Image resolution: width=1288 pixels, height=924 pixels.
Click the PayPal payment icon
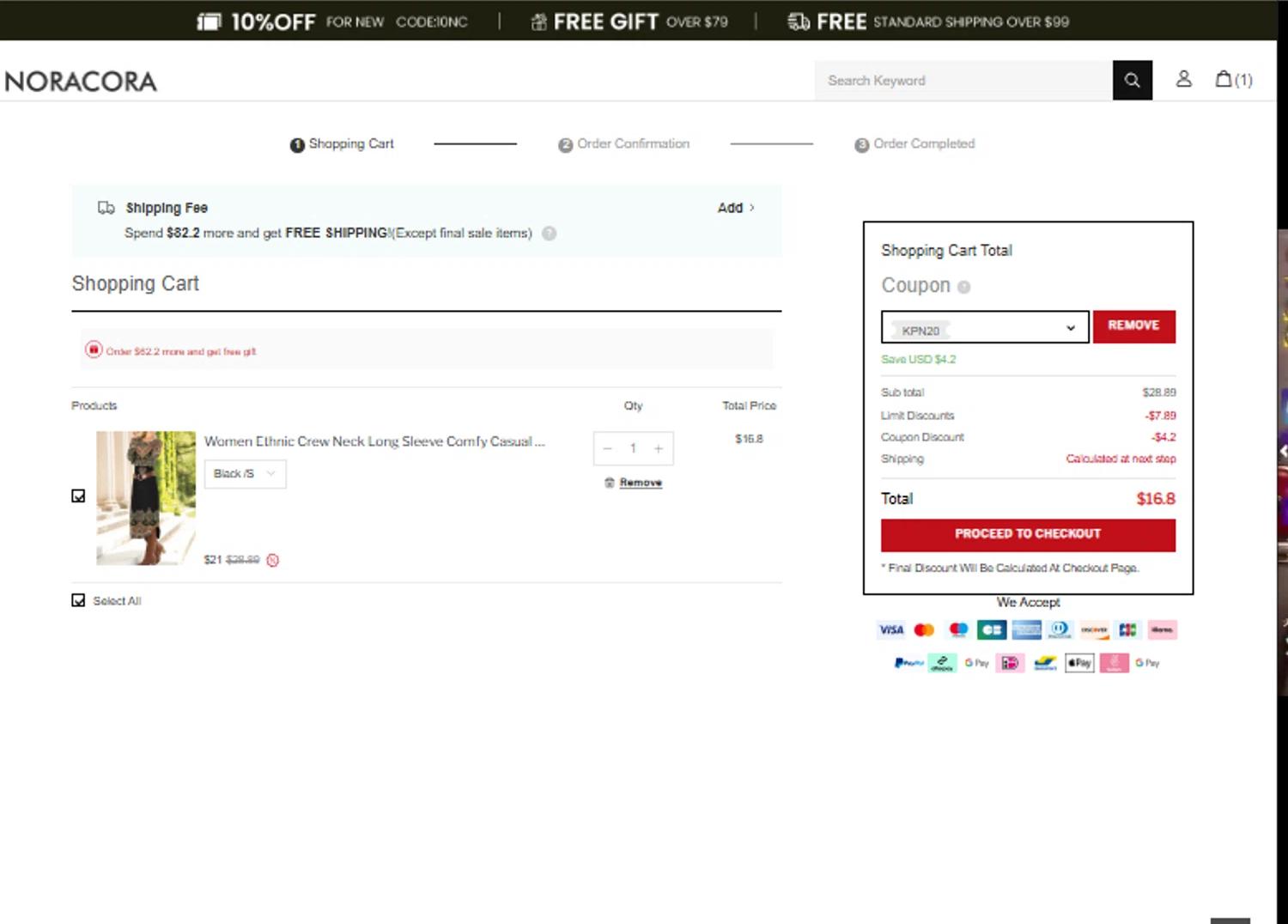tap(908, 663)
